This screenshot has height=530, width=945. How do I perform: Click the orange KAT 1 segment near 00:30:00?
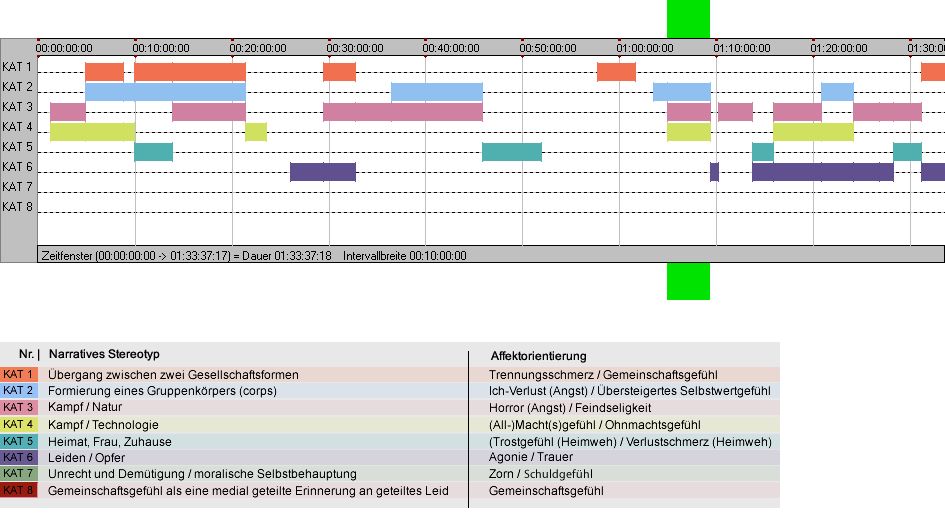coord(339,72)
